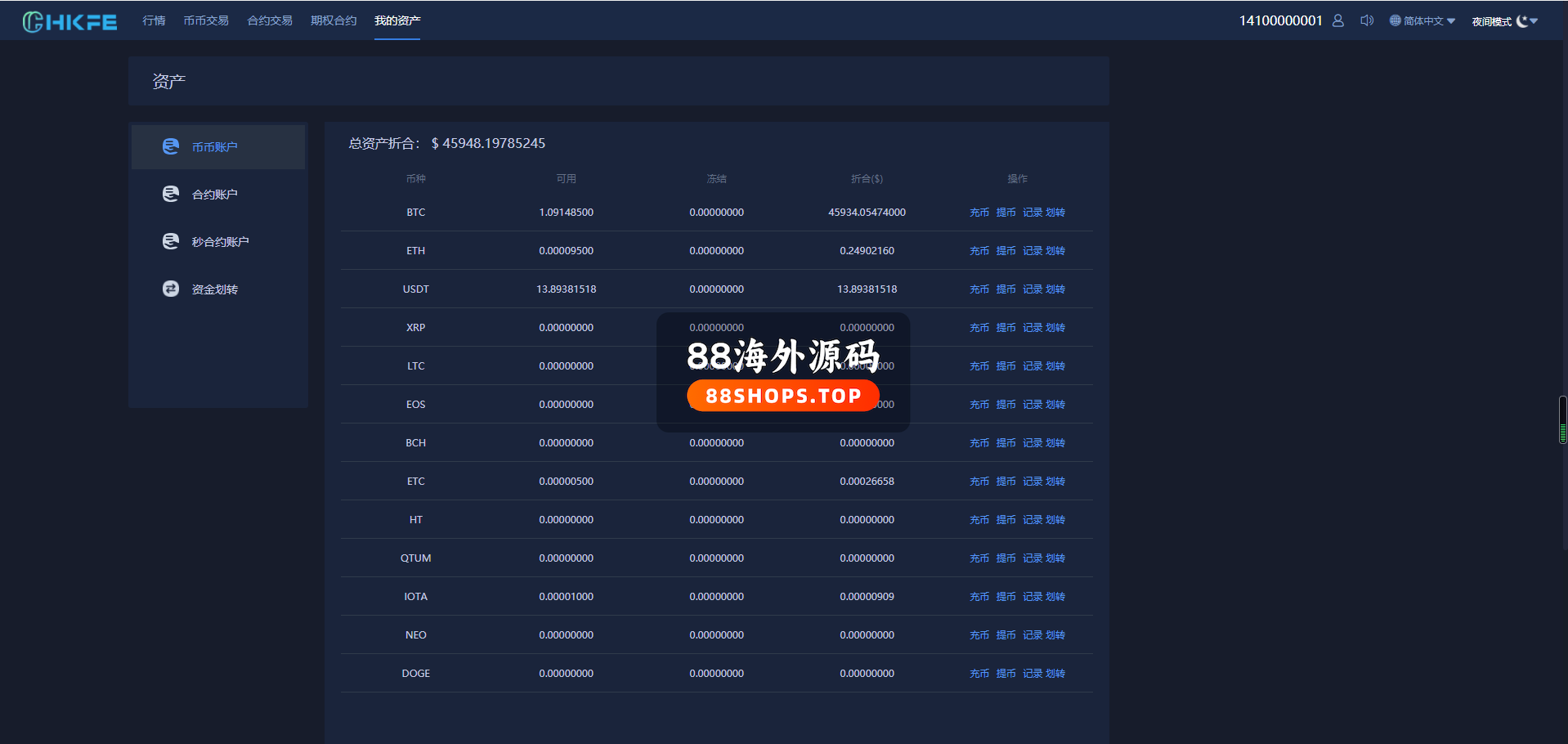
Task: Open the 行情 market tab
Action: pyautogui.click(x=154, y=20)
